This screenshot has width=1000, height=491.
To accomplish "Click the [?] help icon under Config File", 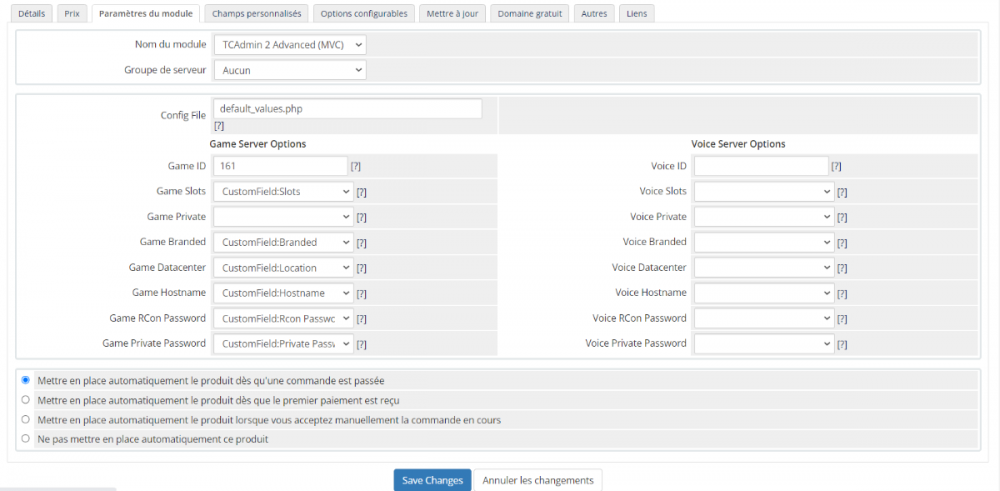I will 219,126.
